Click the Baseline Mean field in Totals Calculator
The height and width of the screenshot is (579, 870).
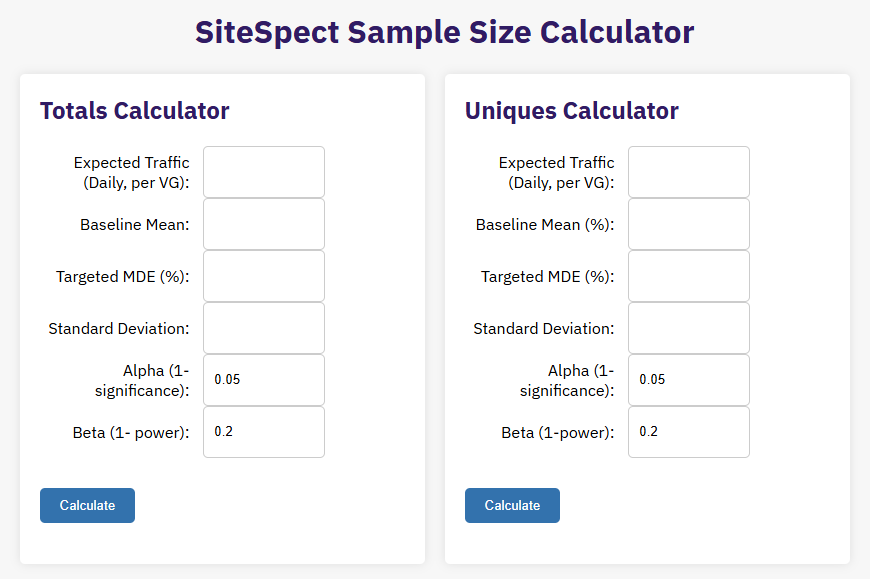263,223
